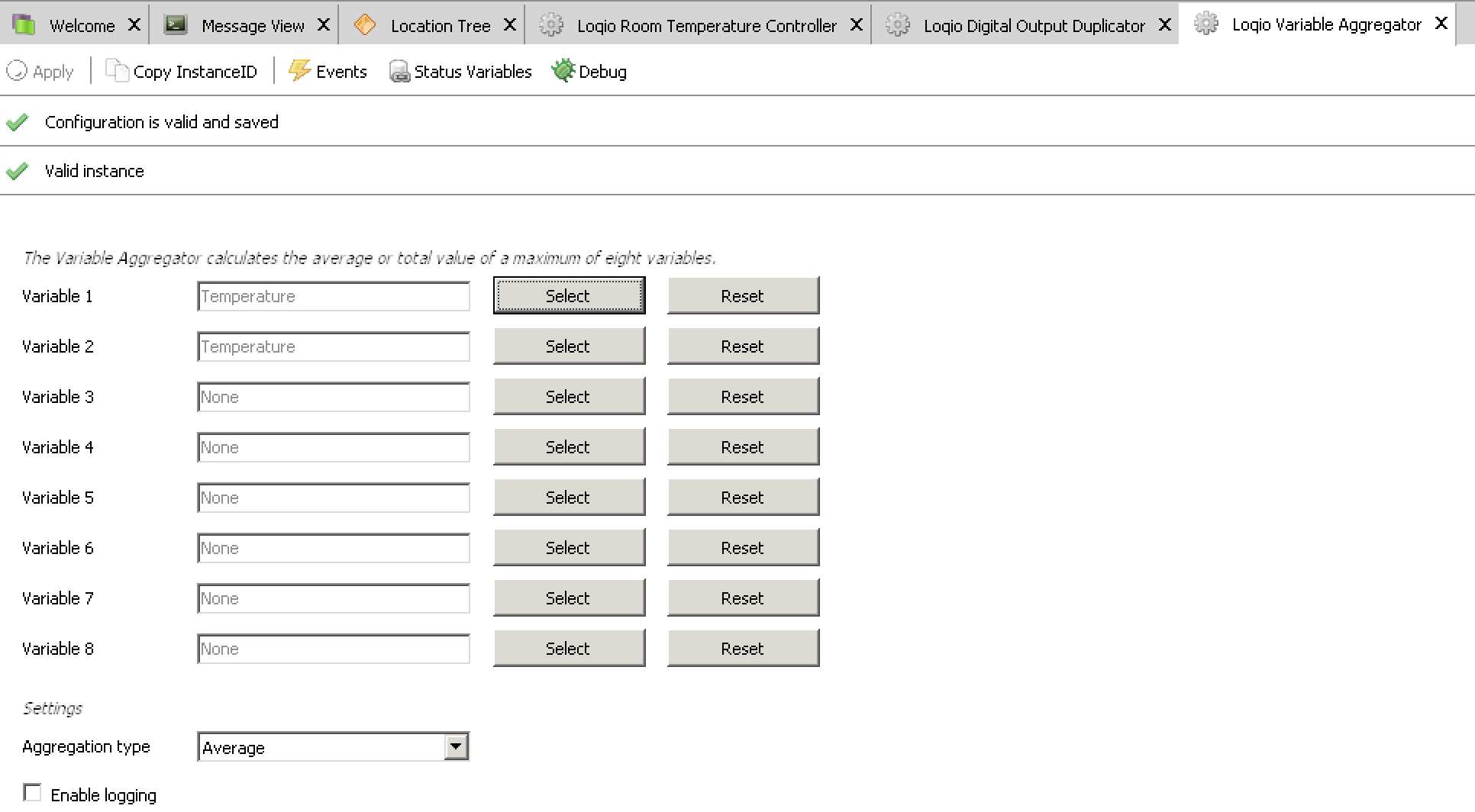The image size is (1475, 812).
Task: Click the Select button for Variable 2
Action: click(569, 346)
